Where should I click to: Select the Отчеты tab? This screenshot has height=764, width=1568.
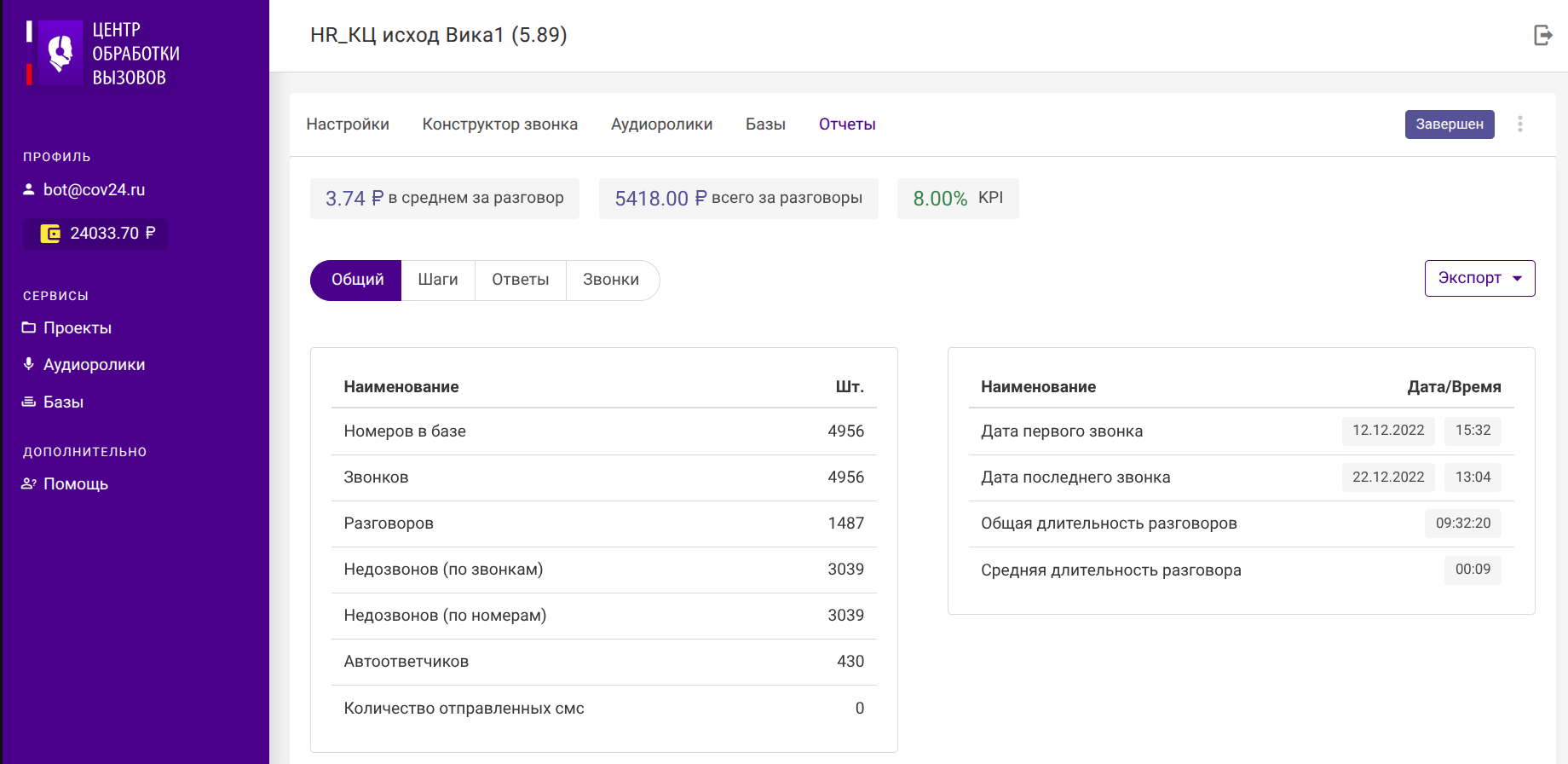click(847, 124)
